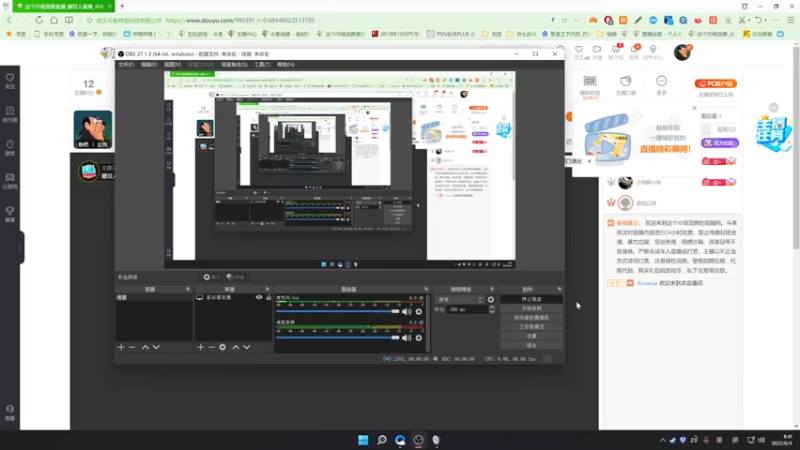Collapse the floating task badge minus button

pos(773,107)
